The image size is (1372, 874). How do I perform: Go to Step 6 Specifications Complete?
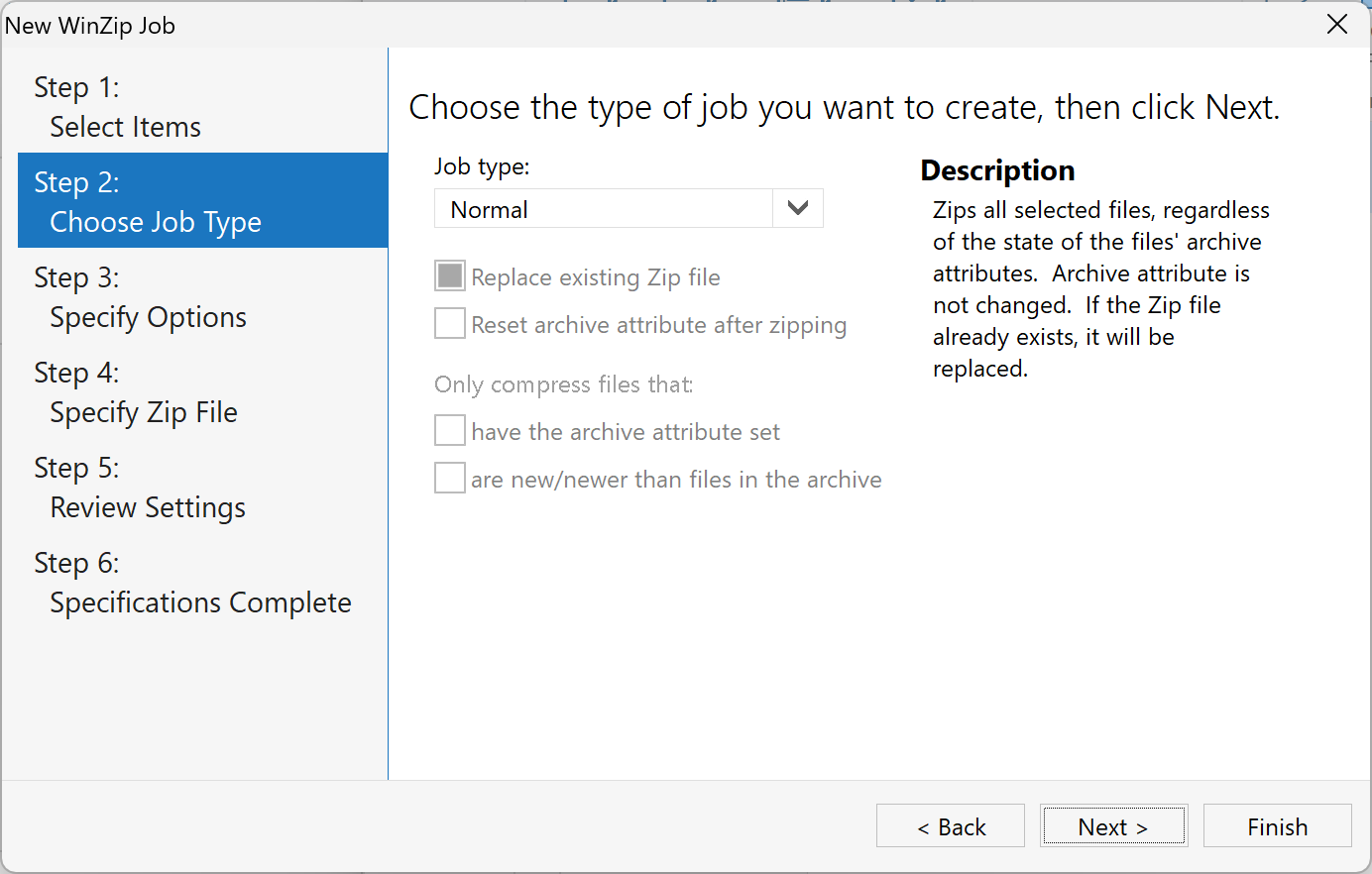[x=202, y=582]
